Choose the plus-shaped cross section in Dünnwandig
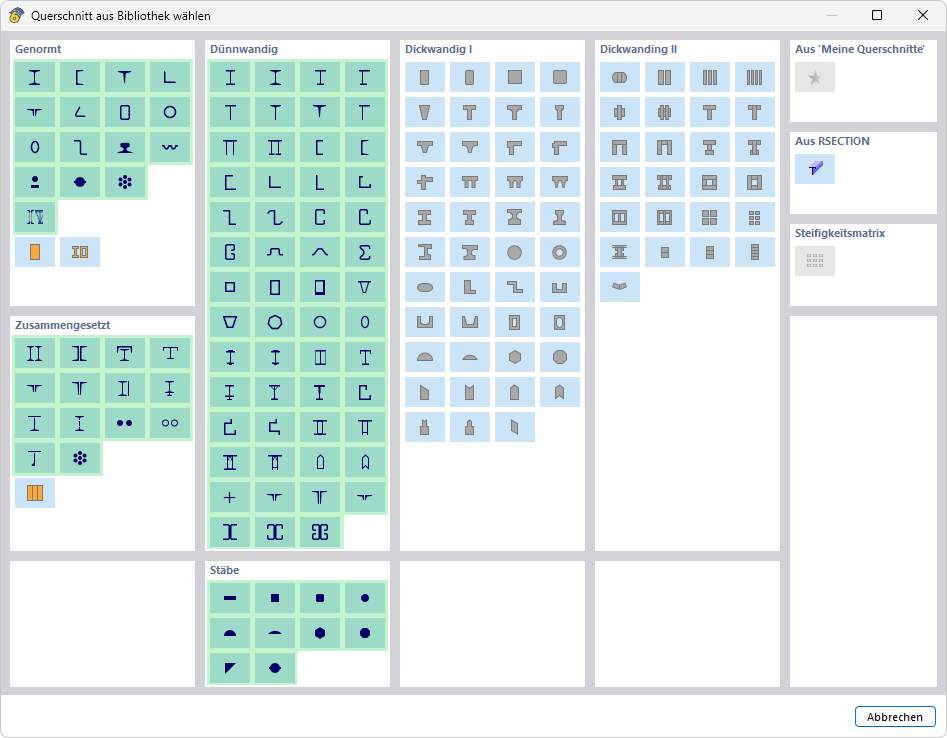Viewport: 947px width, 738px height. pyautogui.click(x=230, y=498)
